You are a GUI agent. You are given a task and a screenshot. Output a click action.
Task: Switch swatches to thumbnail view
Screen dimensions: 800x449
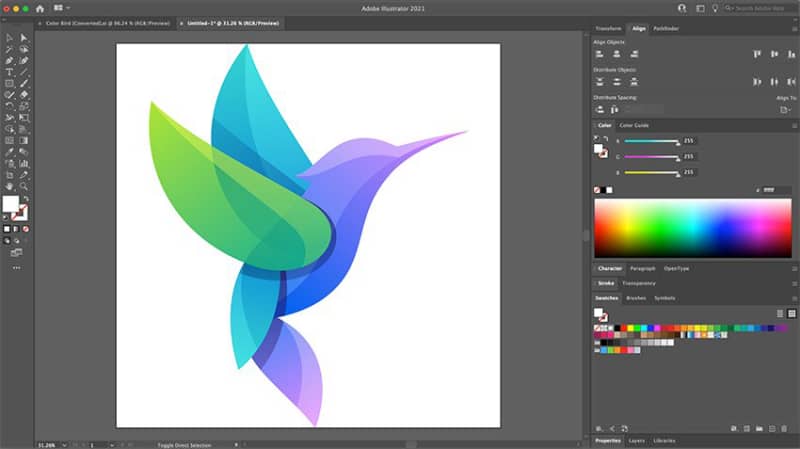pos(791,314)
